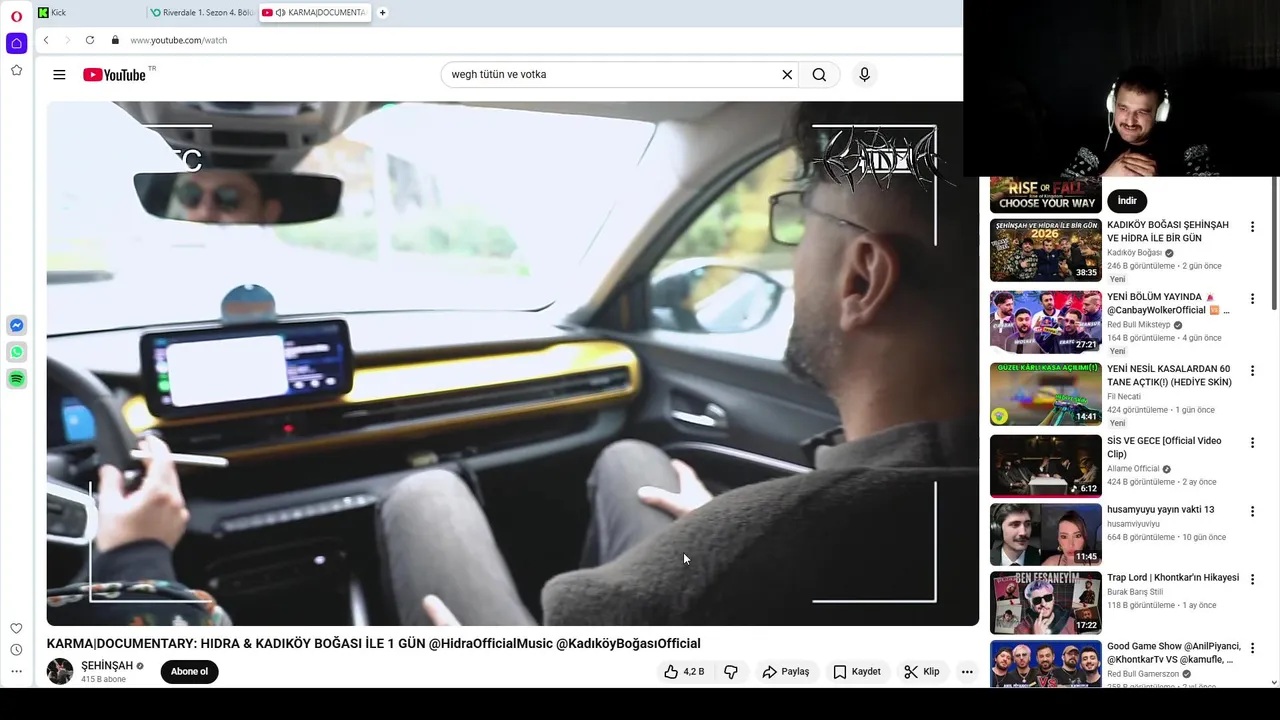Open options for KADIKÖY BOĞASI ŞEHİNŞAH video
The image size is (1280, 720).
click(1252, 227)
